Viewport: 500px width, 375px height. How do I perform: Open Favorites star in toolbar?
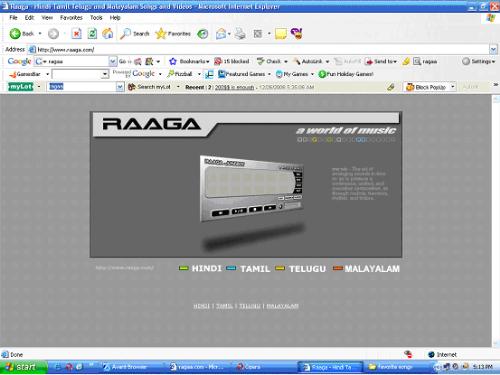173,34
